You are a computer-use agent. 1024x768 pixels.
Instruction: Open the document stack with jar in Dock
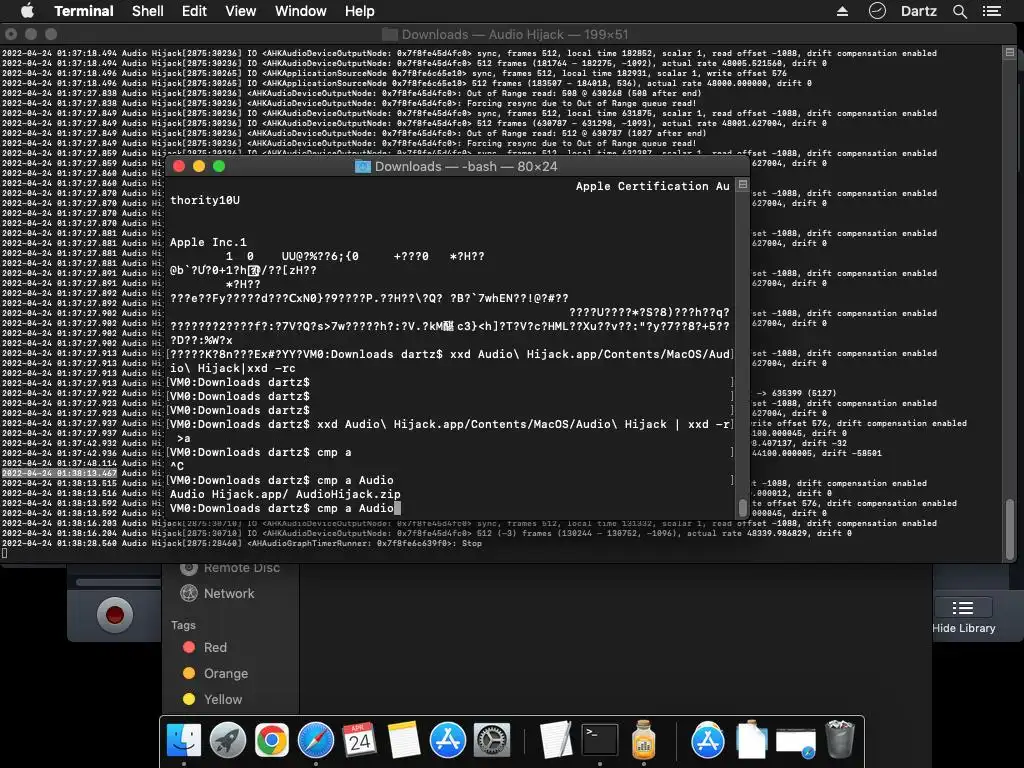pyautogui.click(x=752, y=741)
